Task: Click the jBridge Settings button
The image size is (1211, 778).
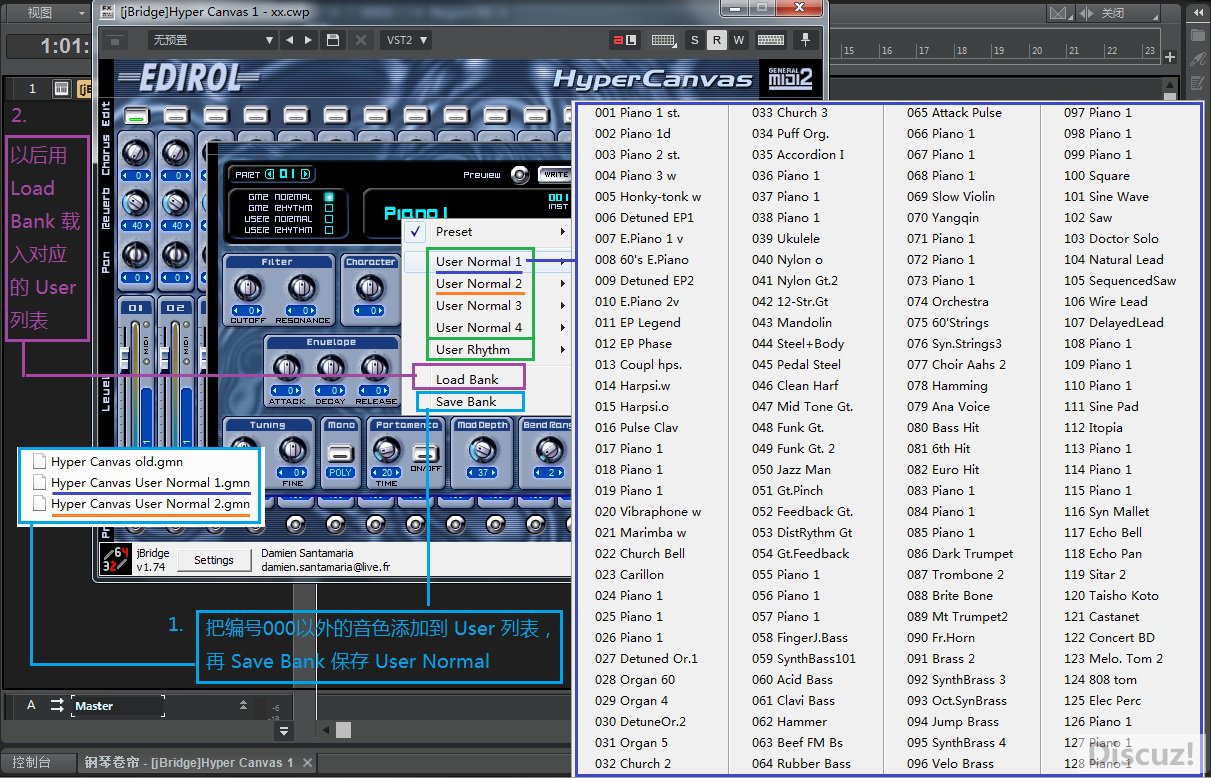Action: click(213, 560)
